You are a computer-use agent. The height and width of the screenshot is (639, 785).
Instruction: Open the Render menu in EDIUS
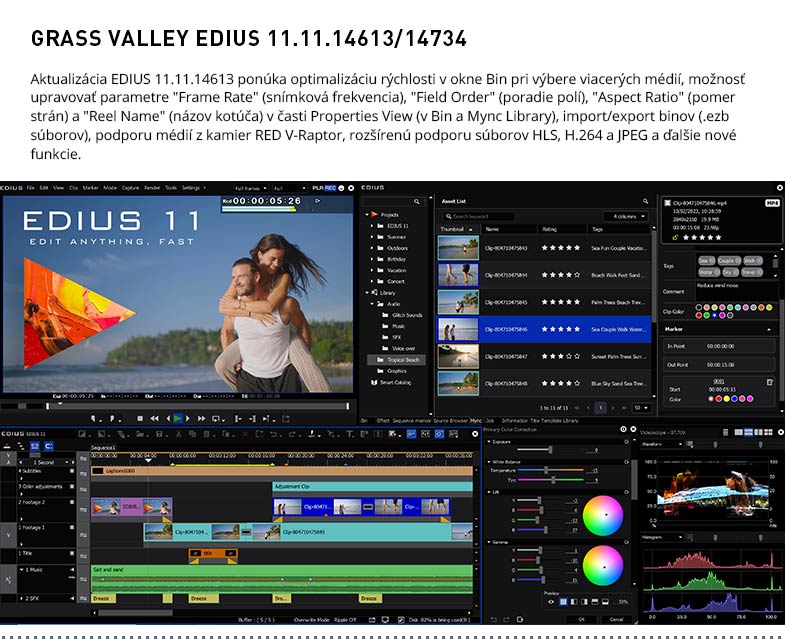(152, 188)
